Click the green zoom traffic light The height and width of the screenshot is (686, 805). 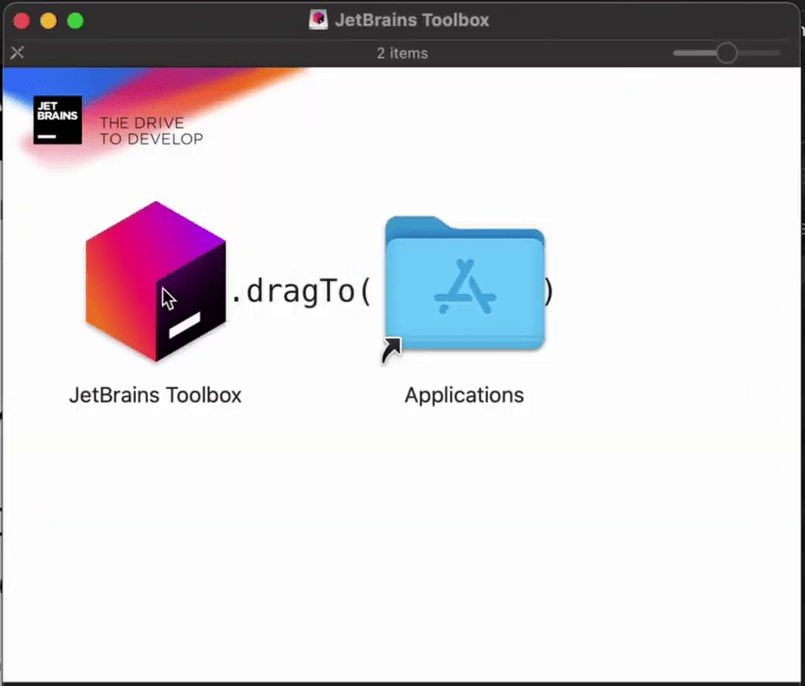pos(71,19)
